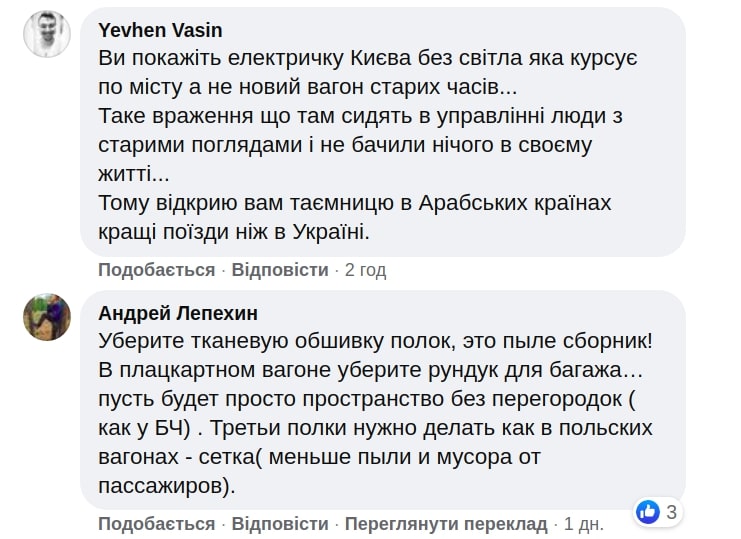This screenshot has height=539, width=741.
Task: Open the reaction count showing 3
Action: 672,513
